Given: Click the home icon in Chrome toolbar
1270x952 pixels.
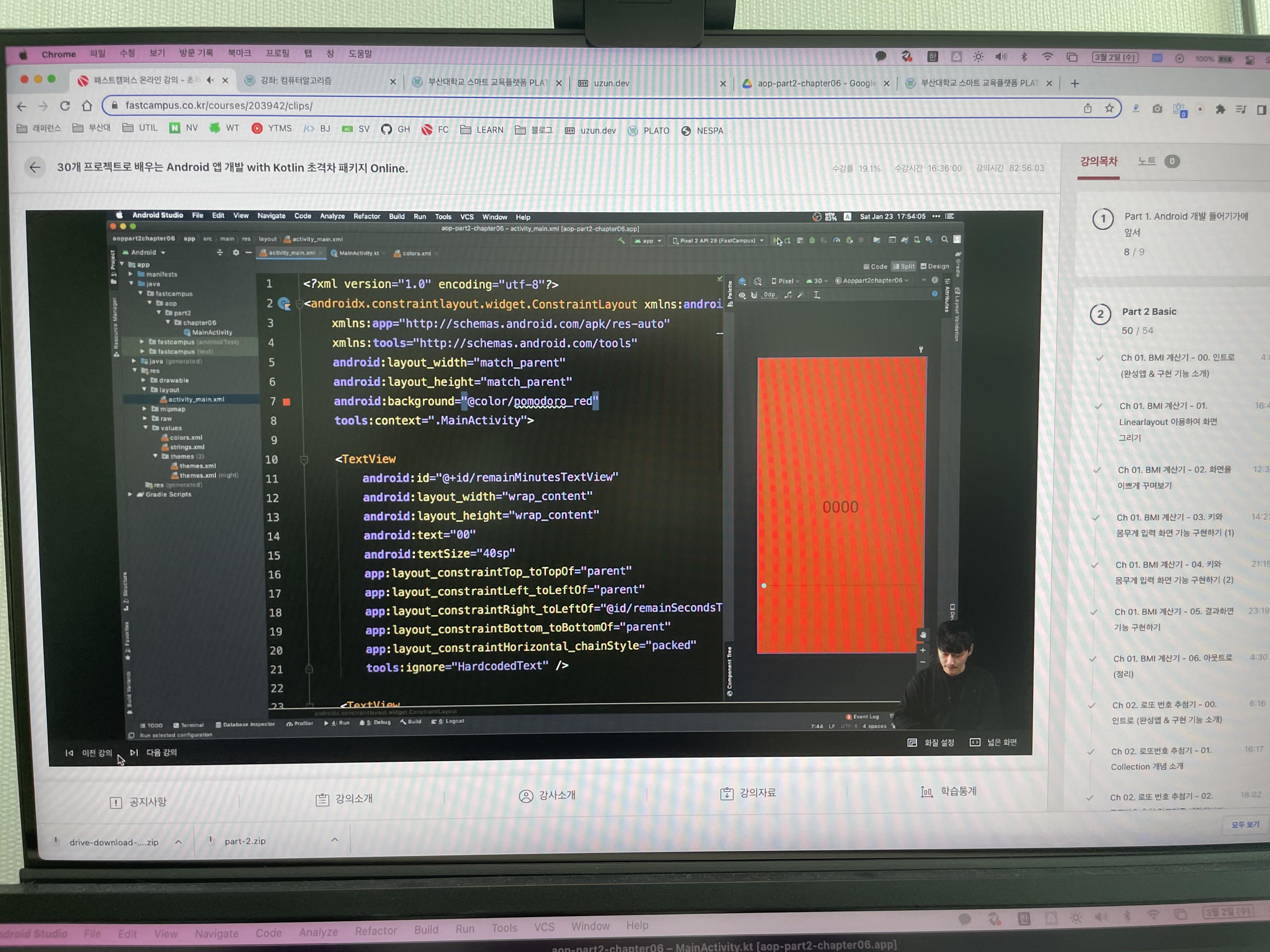Looking at the screenshot, I should coord(87,106).
